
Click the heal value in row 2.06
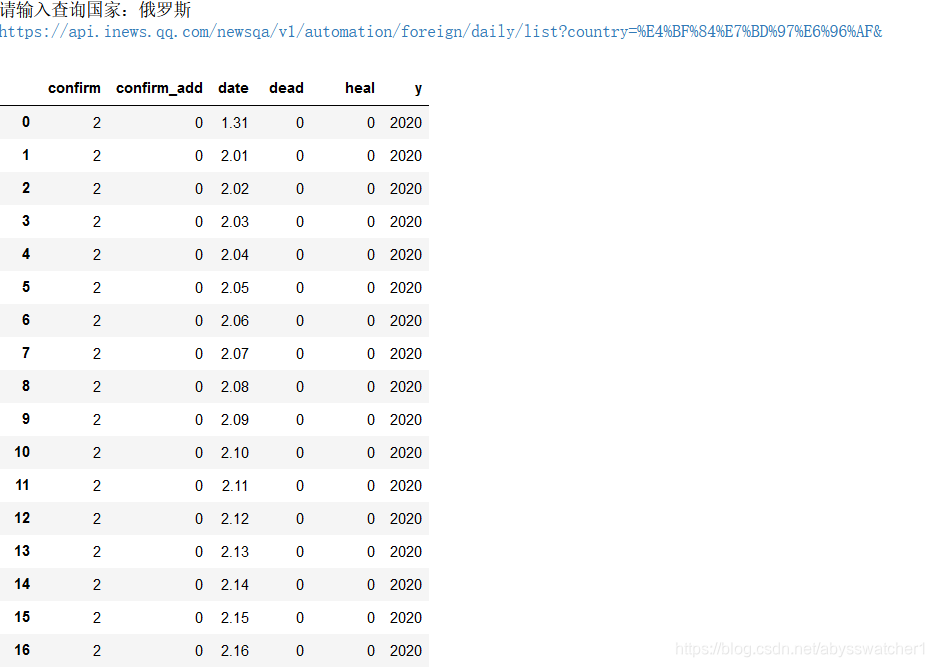click(371, 321)
